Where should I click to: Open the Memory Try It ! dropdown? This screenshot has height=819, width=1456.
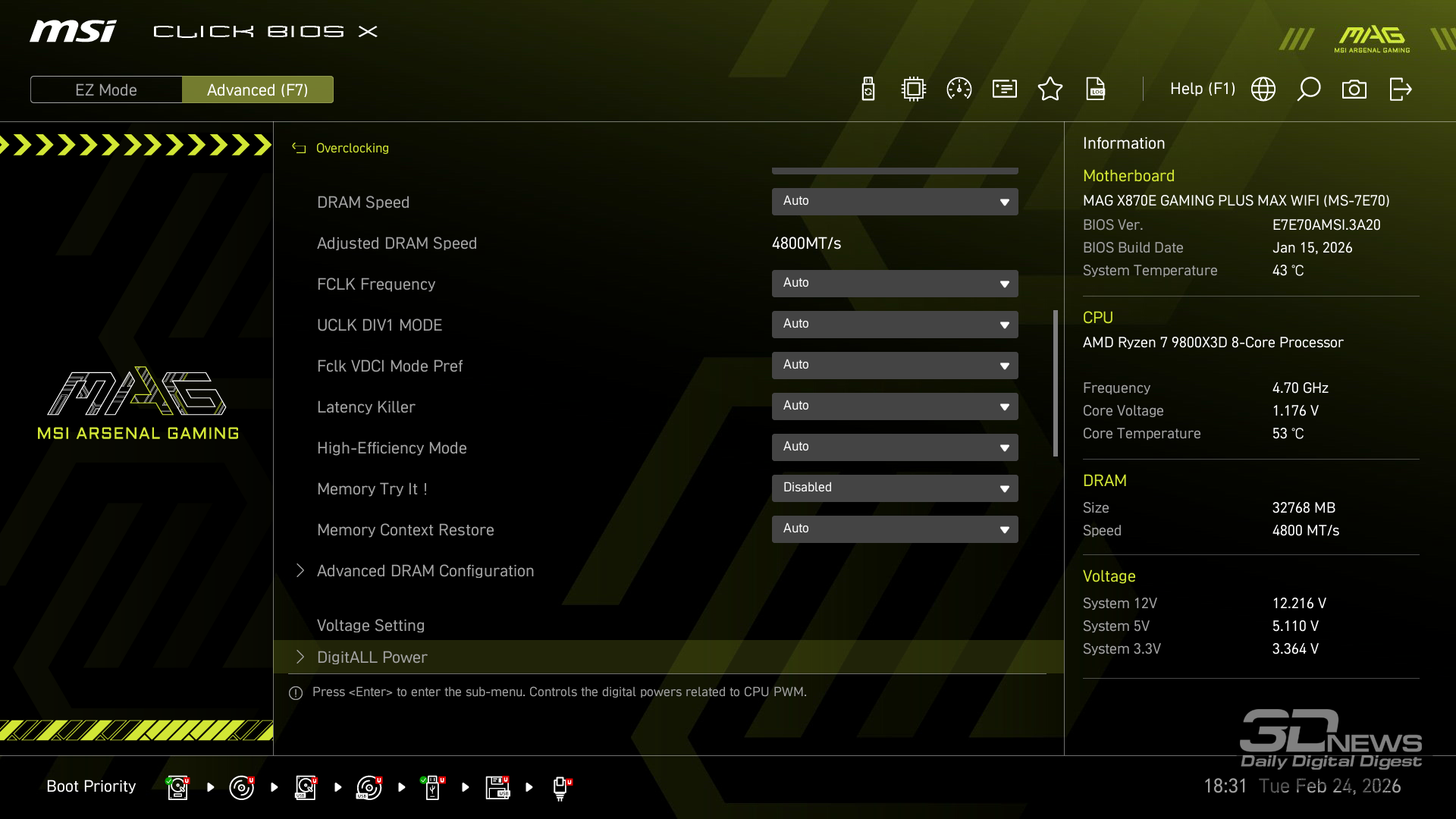pos(895,488)
